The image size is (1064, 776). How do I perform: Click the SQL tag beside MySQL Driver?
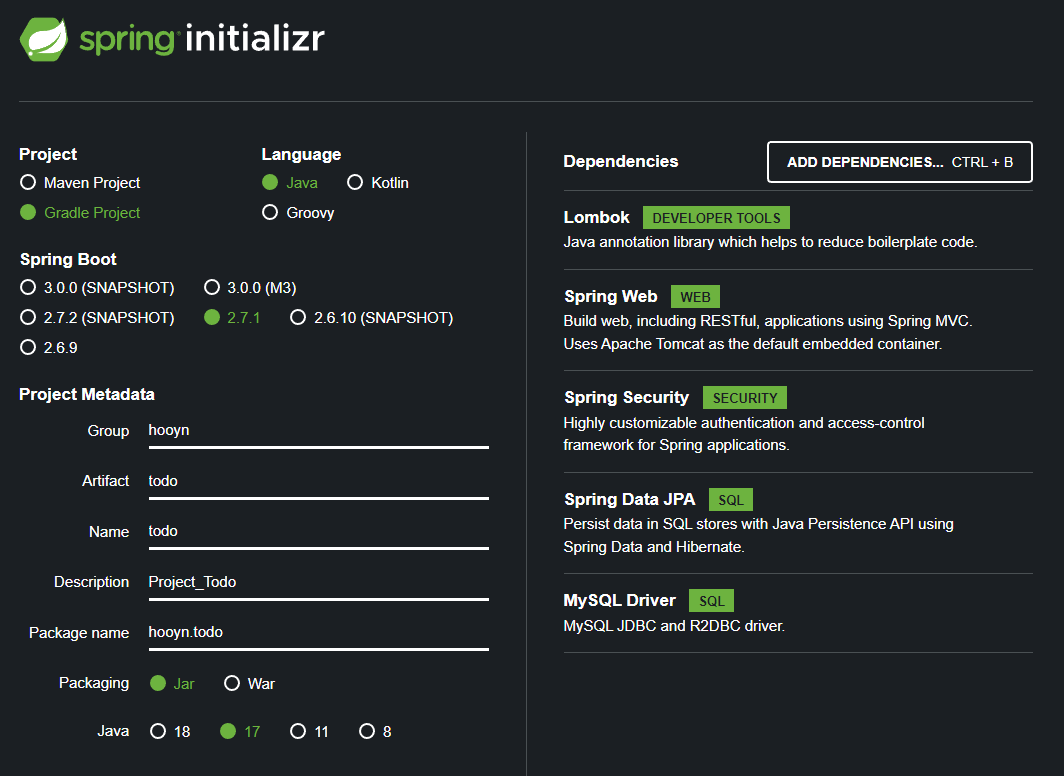click(x=711, y=601)
